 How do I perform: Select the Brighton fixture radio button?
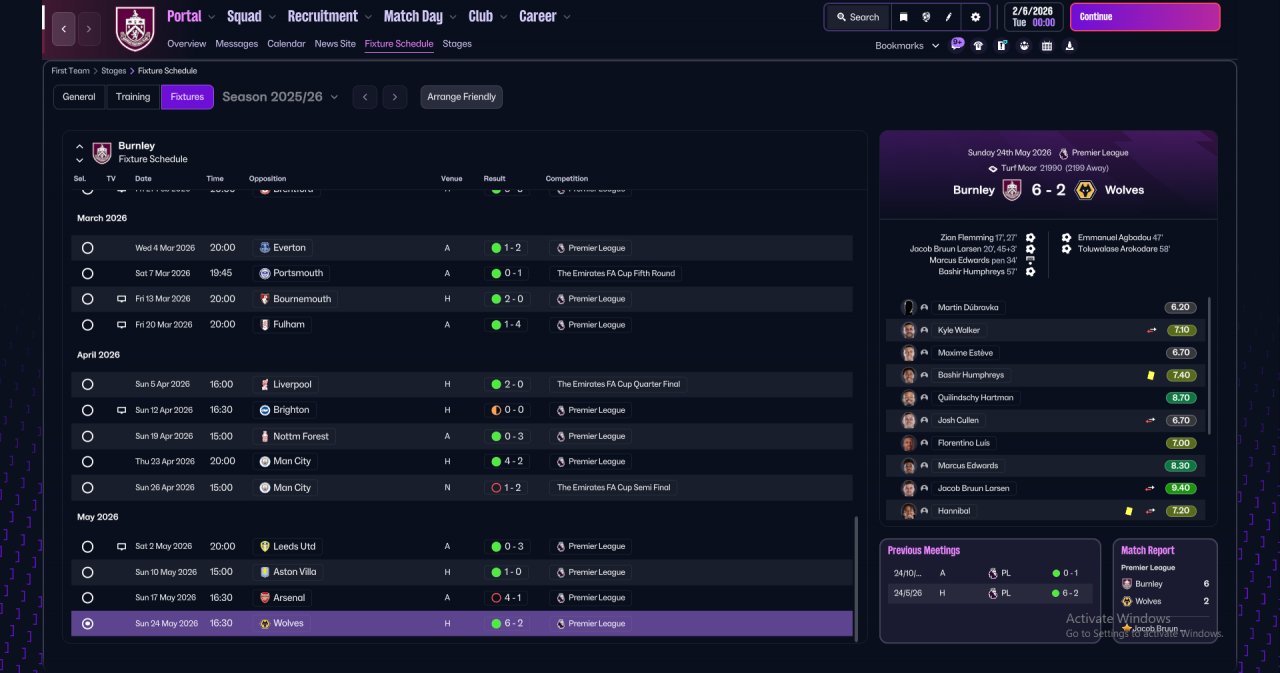(88, 410)
